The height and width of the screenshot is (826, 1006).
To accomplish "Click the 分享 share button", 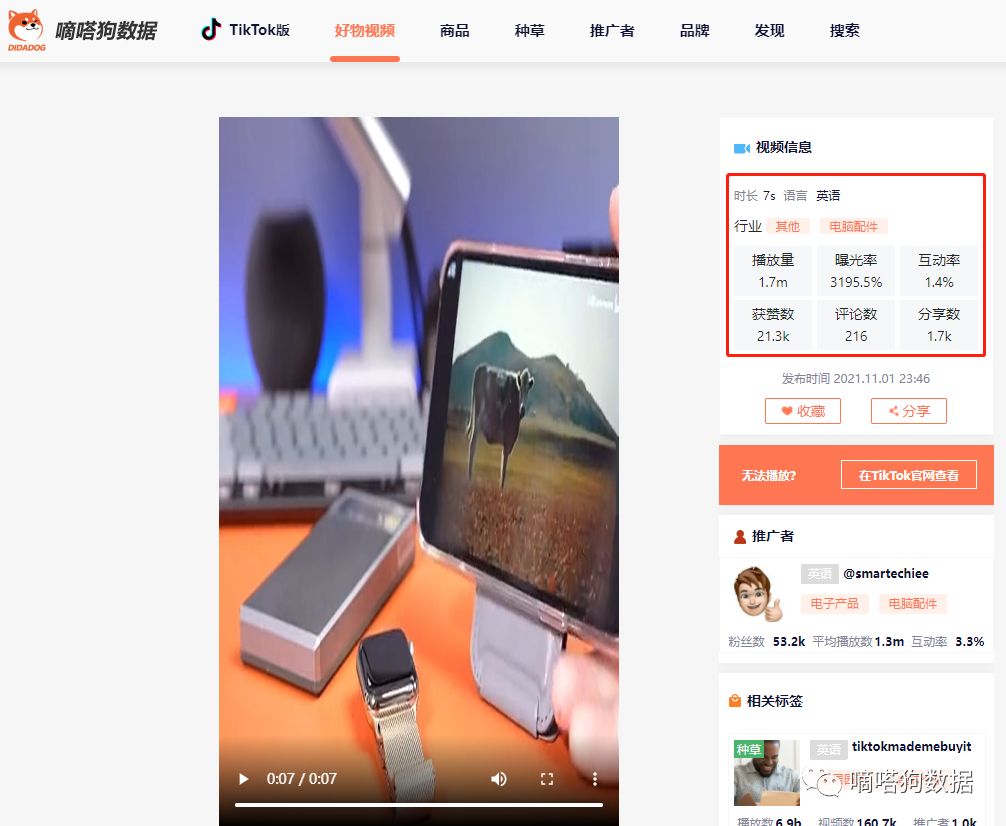I will (908, 411).
